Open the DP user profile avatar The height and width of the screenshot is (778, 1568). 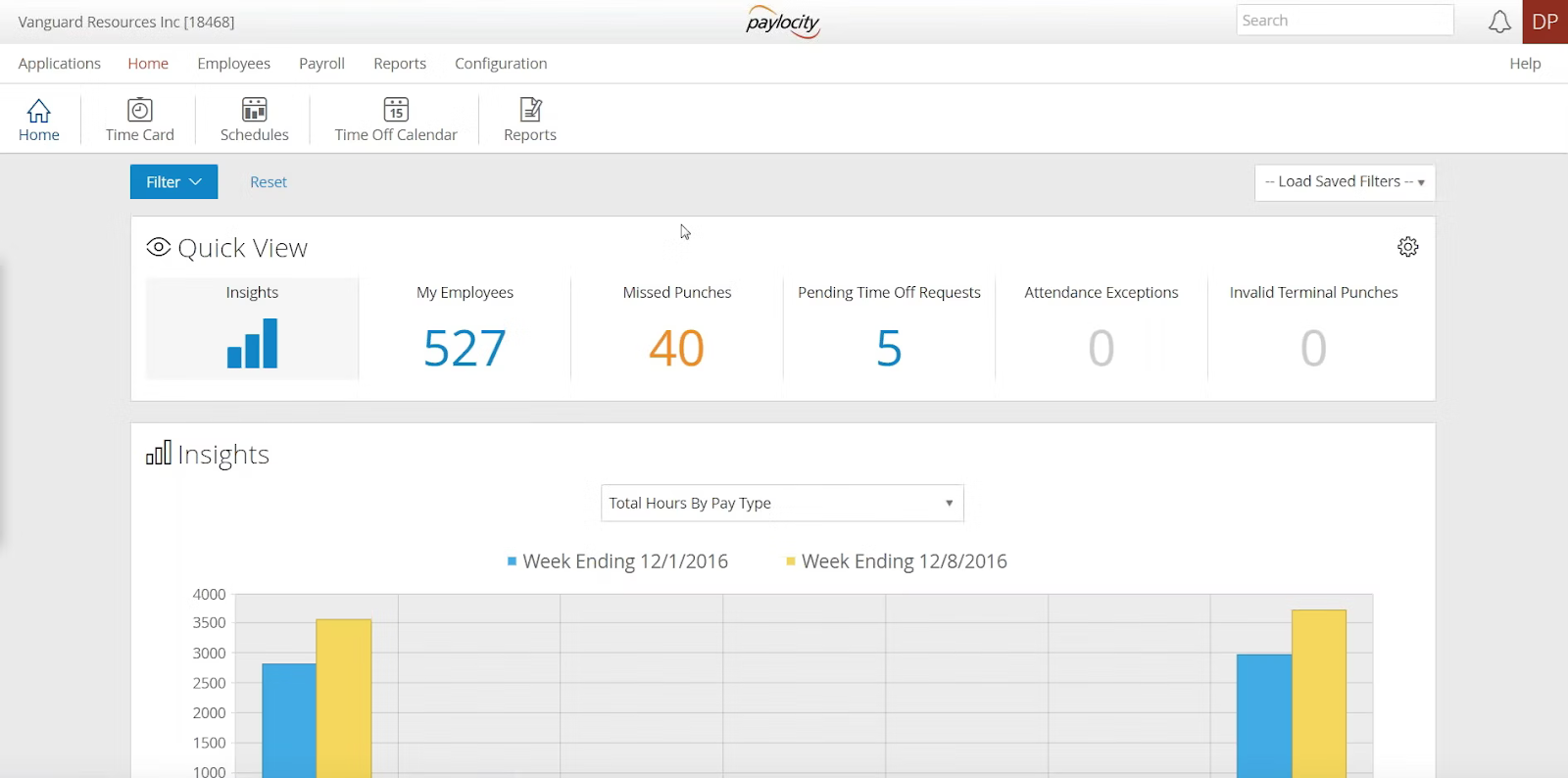(1545, 22)
